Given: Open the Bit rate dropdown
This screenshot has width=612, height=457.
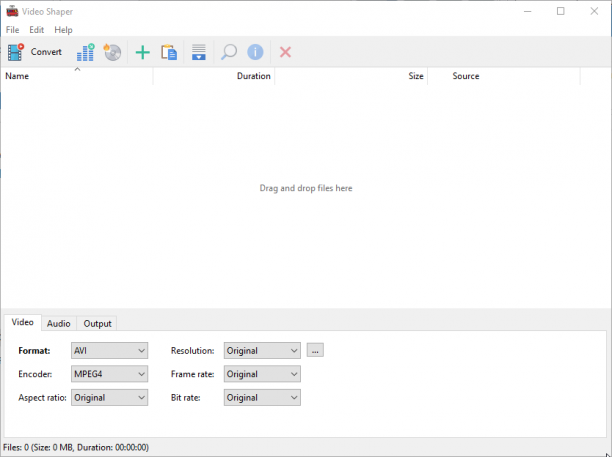Looking at the screenshot, I should [x=262, y=398].
